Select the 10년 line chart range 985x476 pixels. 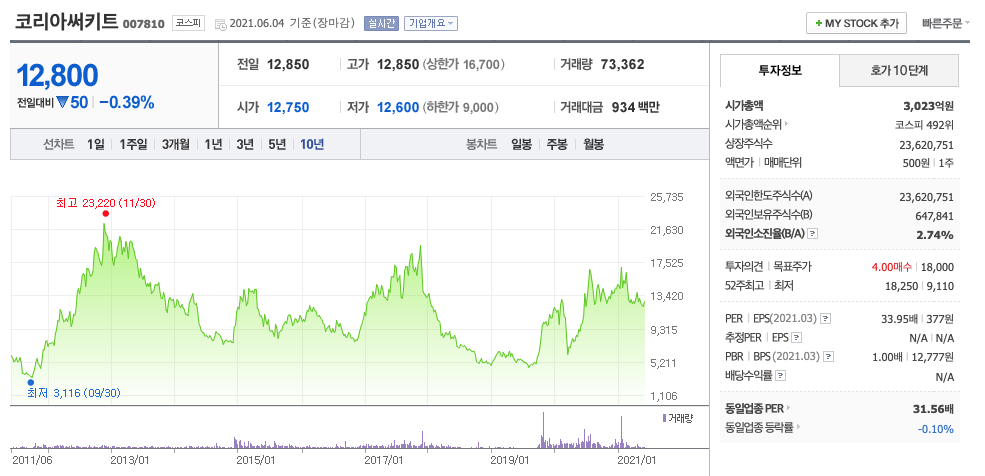(312, 144)
